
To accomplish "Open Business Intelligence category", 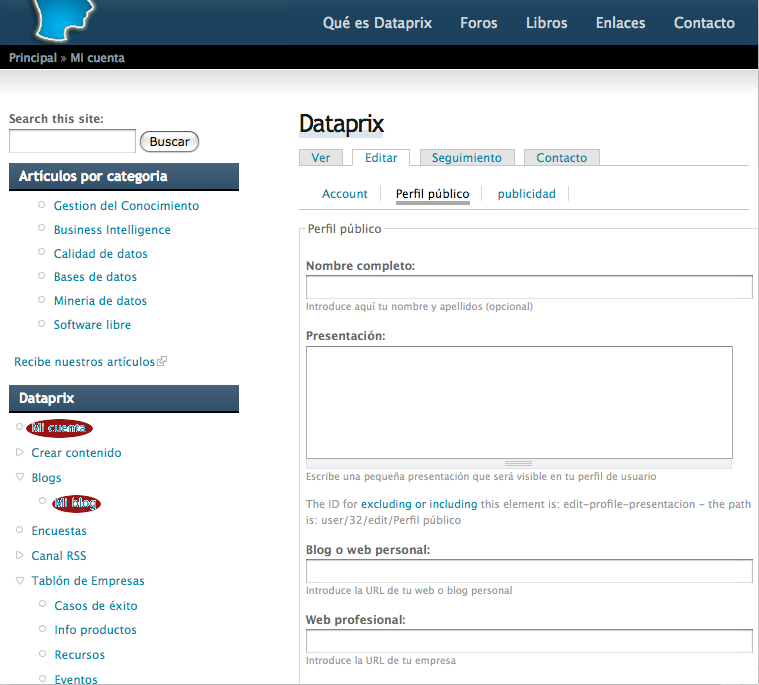I will (x=112, y=229).
